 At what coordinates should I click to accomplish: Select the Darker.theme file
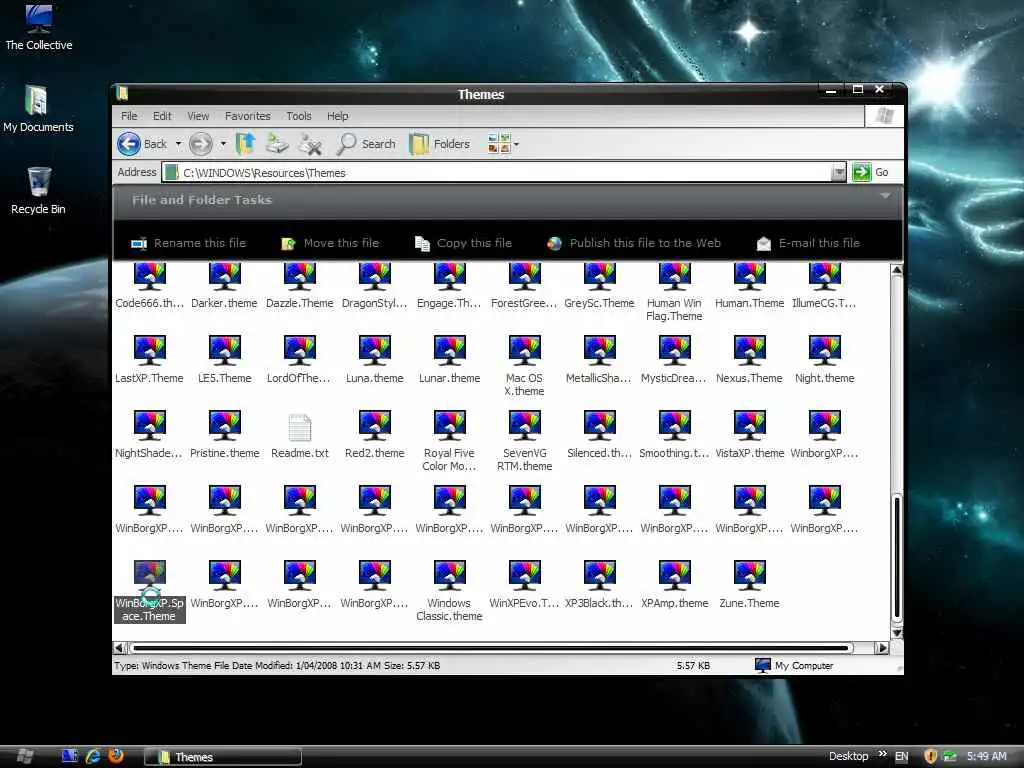224,285
